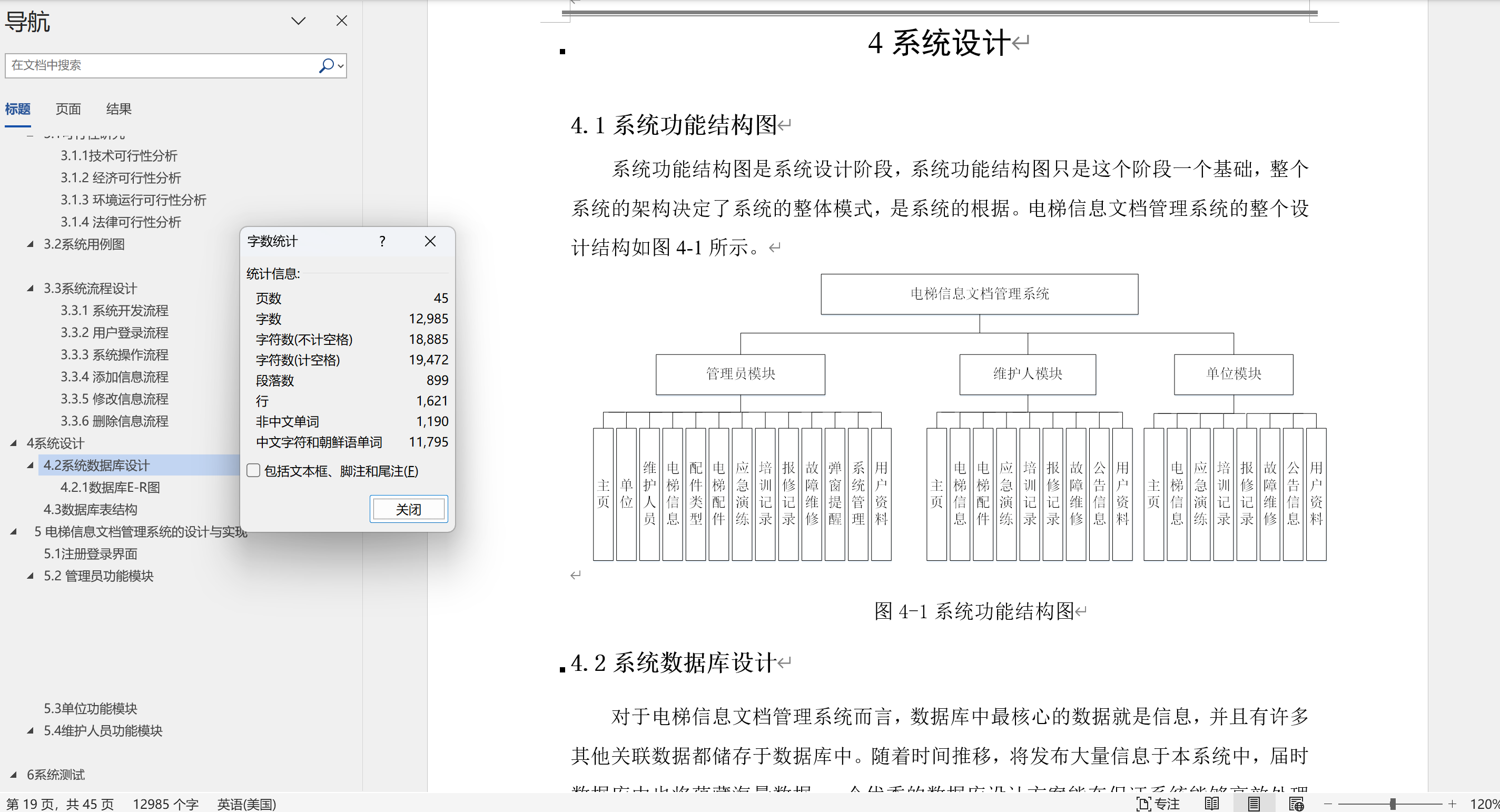Click the 4.1 系统功能结构图 heading text
Image resolution: width=1500 pixels, height=812 pixels.
pyautogui.click(x=674, y=125)
